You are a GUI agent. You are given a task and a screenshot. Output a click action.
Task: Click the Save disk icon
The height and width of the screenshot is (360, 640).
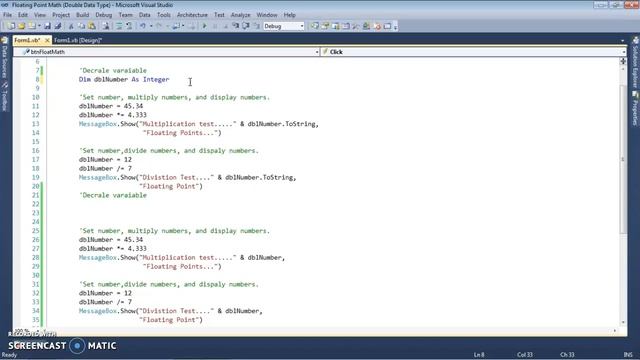pos(47,26)
